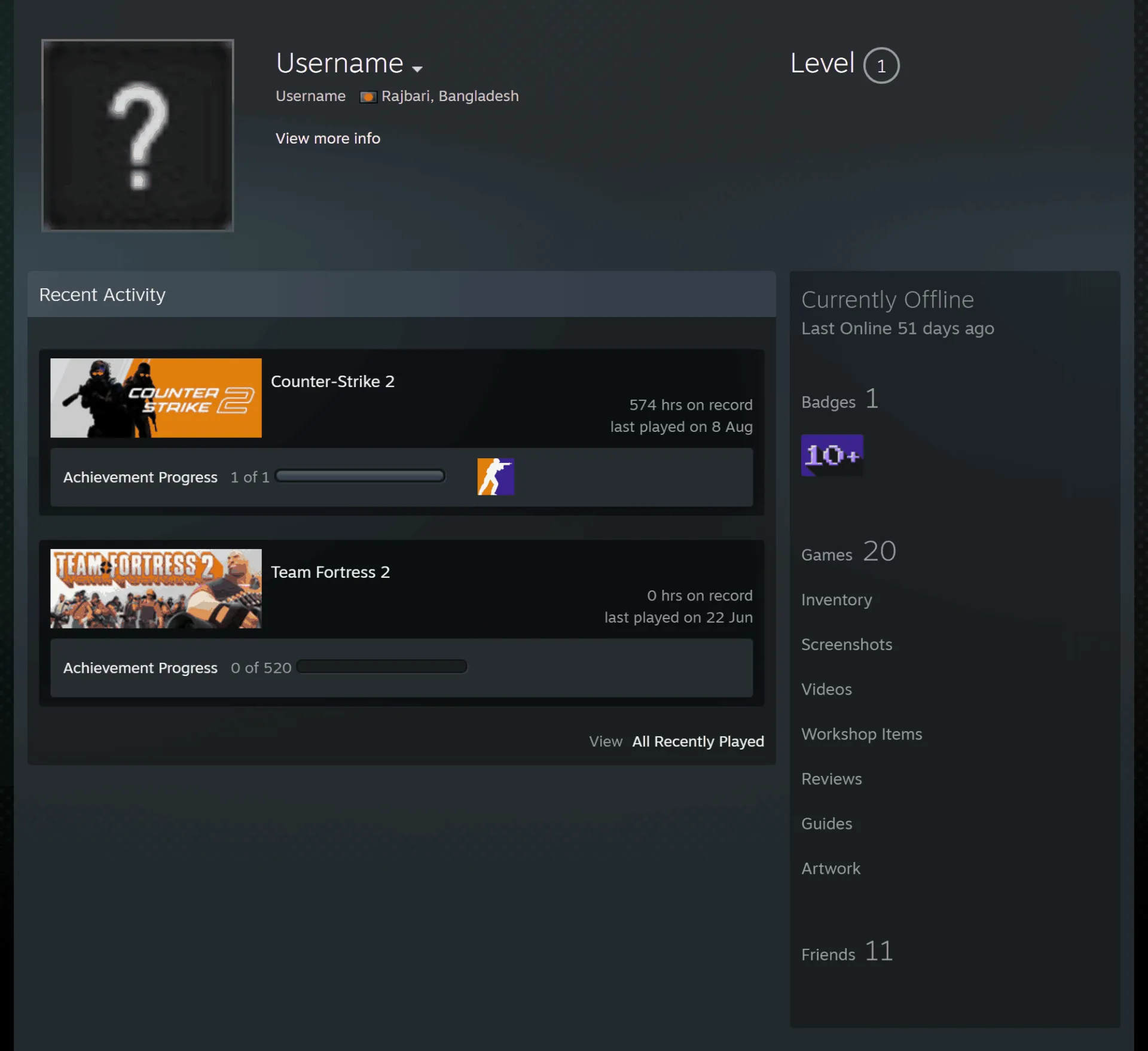Click the 'last played on 22 Jun' text
Image resolution: width=1148 pixels, height=1051 pixels.
click(x=679, y=617)
